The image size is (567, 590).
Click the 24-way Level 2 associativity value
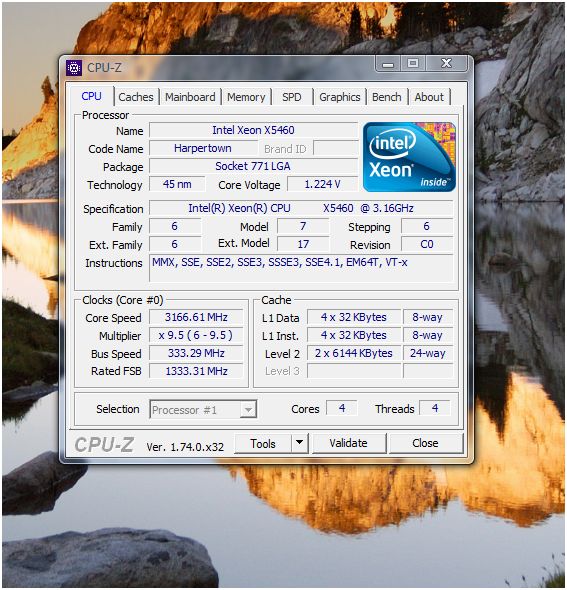(427, 353)
